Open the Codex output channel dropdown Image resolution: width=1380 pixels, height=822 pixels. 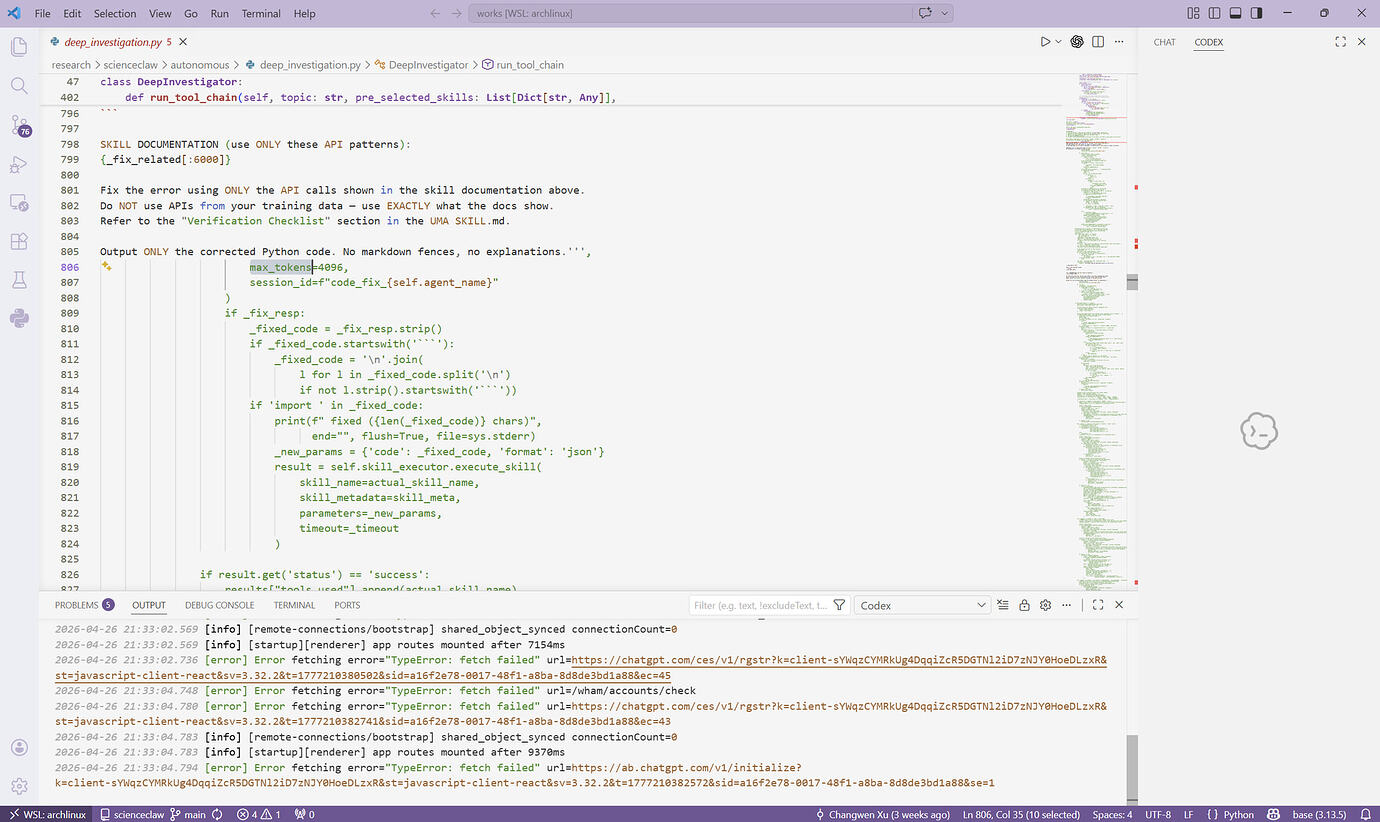(922, 605)
